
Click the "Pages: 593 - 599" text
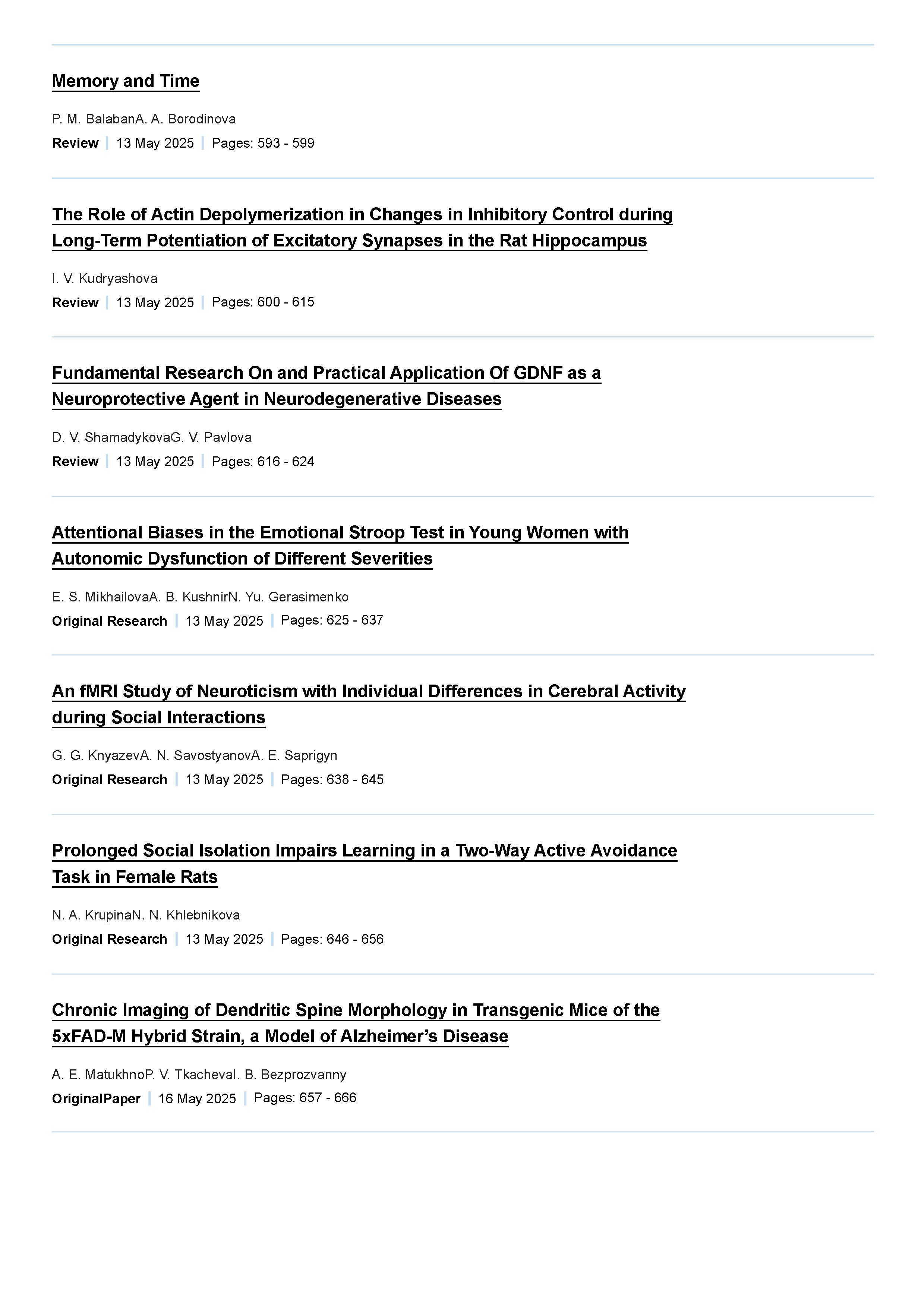[x=262, y=143]
